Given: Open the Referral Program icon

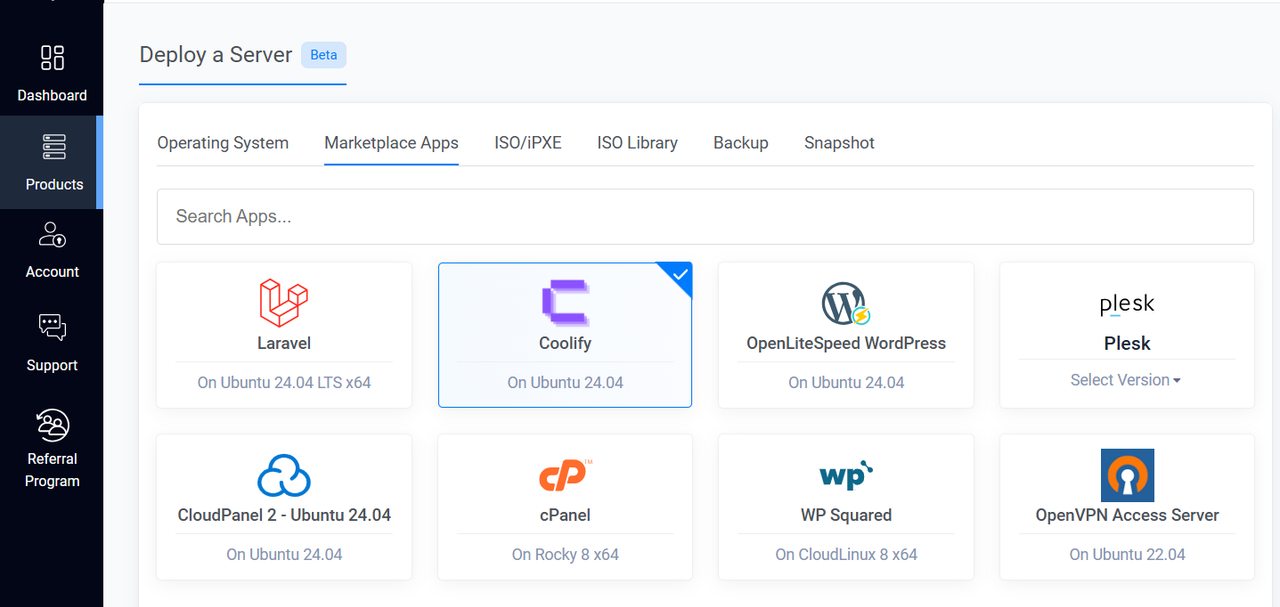Looking at the screenshot, I should tap(52, 425).
